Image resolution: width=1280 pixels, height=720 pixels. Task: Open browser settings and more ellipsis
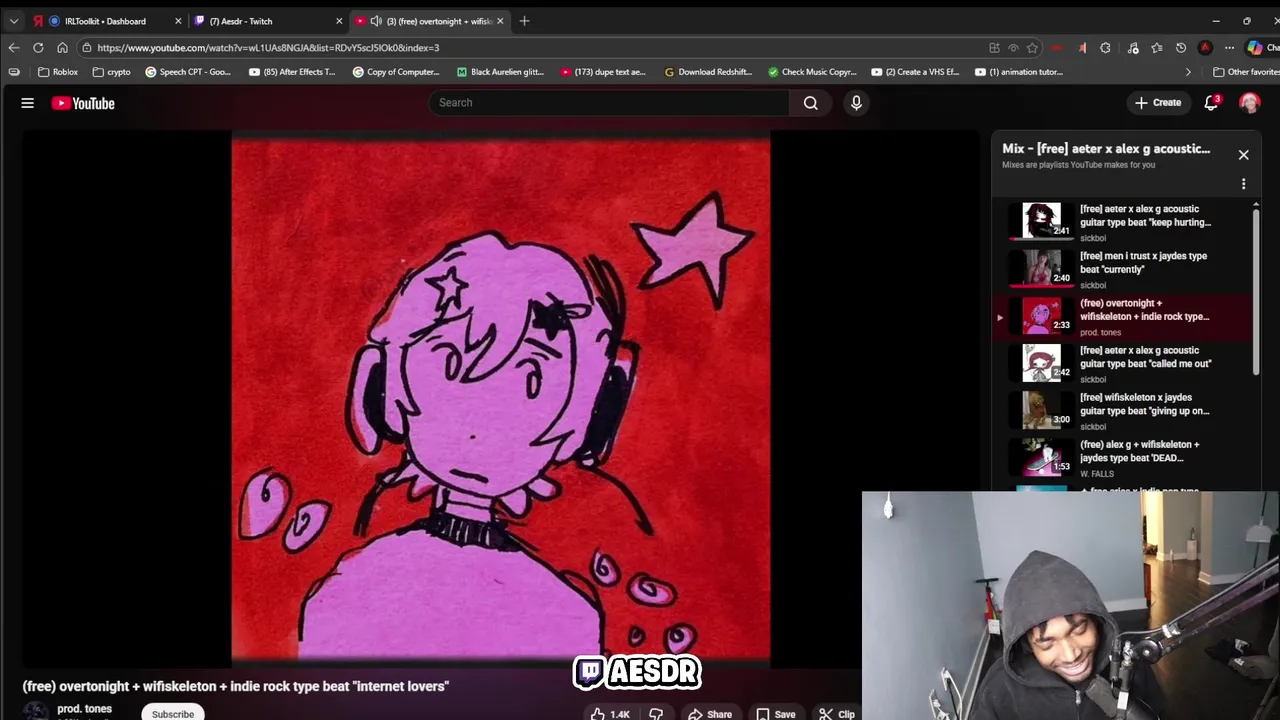(x=1230, y=47)
